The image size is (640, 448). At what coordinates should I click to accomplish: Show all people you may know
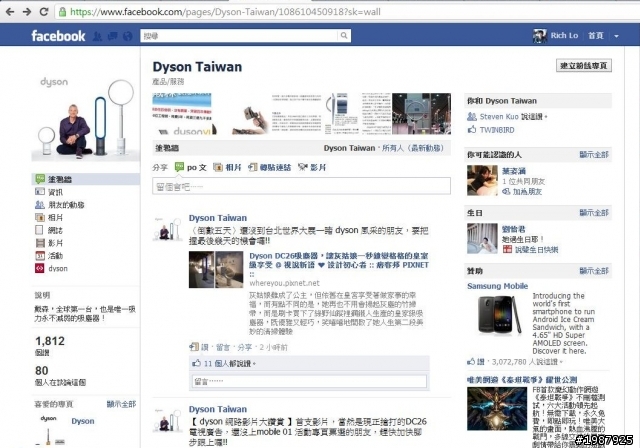[x=594, y=155]
